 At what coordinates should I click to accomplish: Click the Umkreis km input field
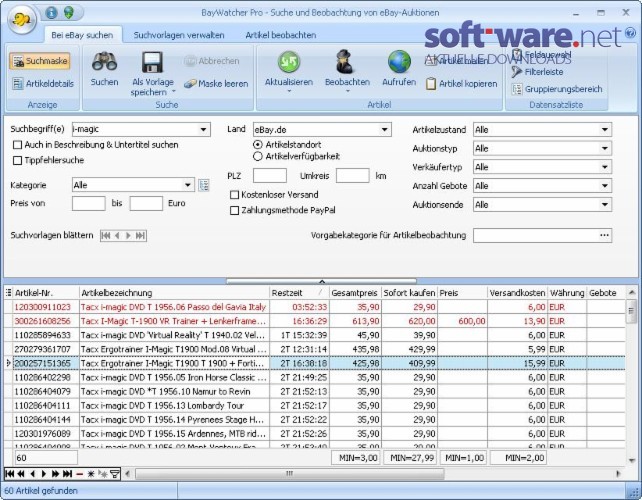point(353,176)
